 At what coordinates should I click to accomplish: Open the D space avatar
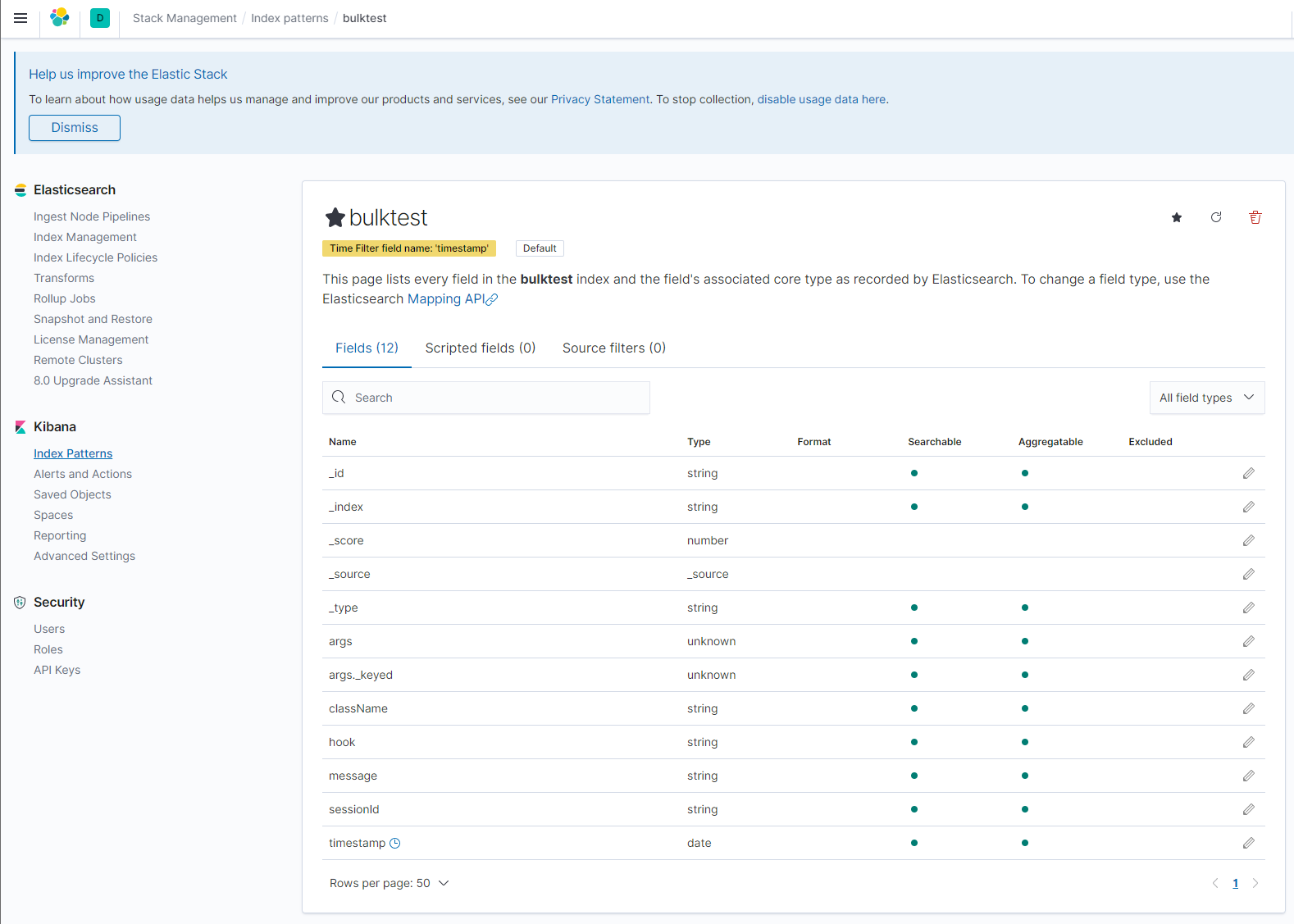tap(100, 18)
